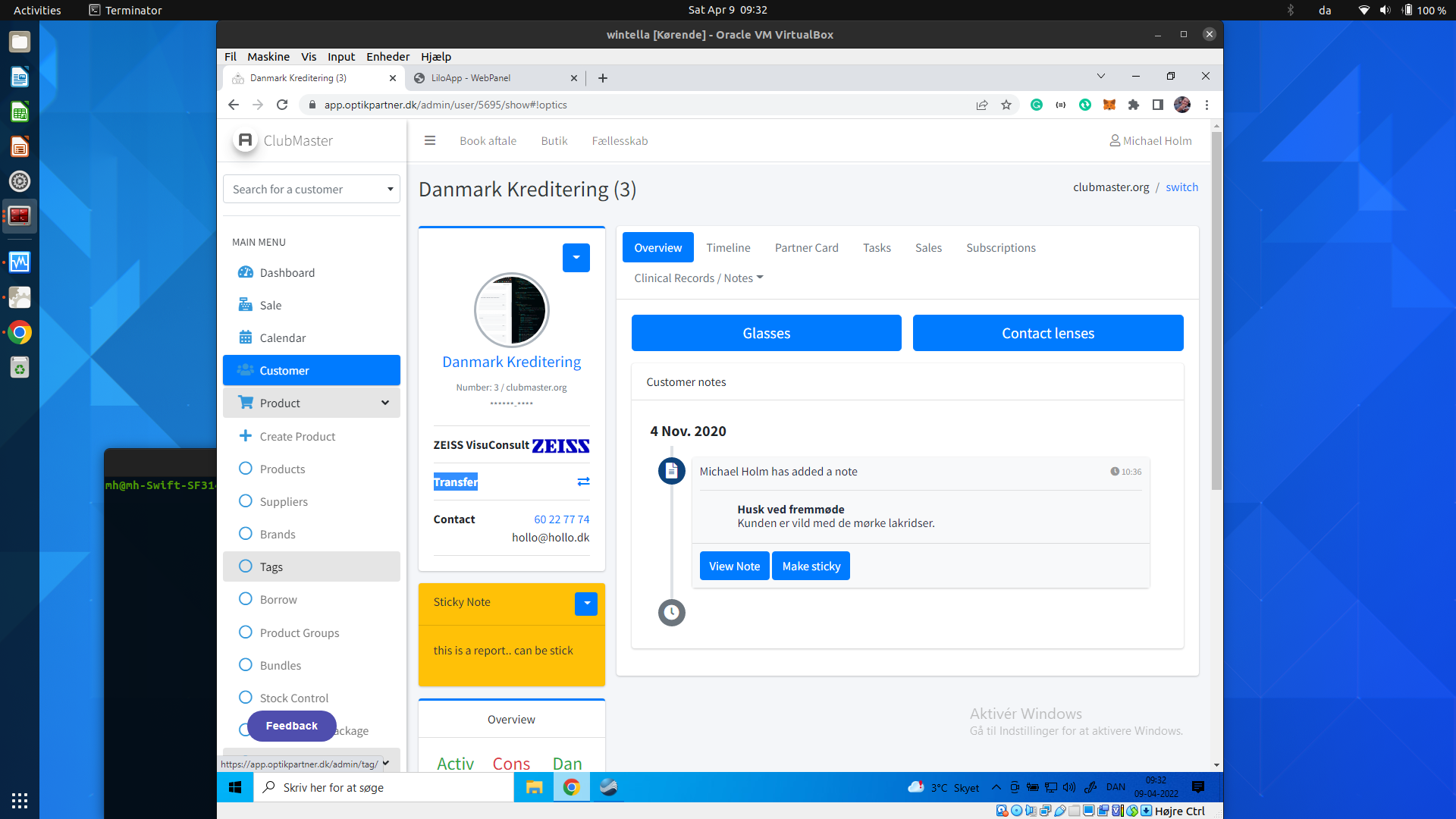The width and height of the screenshot is (1456, 819).
Task: Click the Transfer swap arrows icon
Action: (x=583, y=482)
